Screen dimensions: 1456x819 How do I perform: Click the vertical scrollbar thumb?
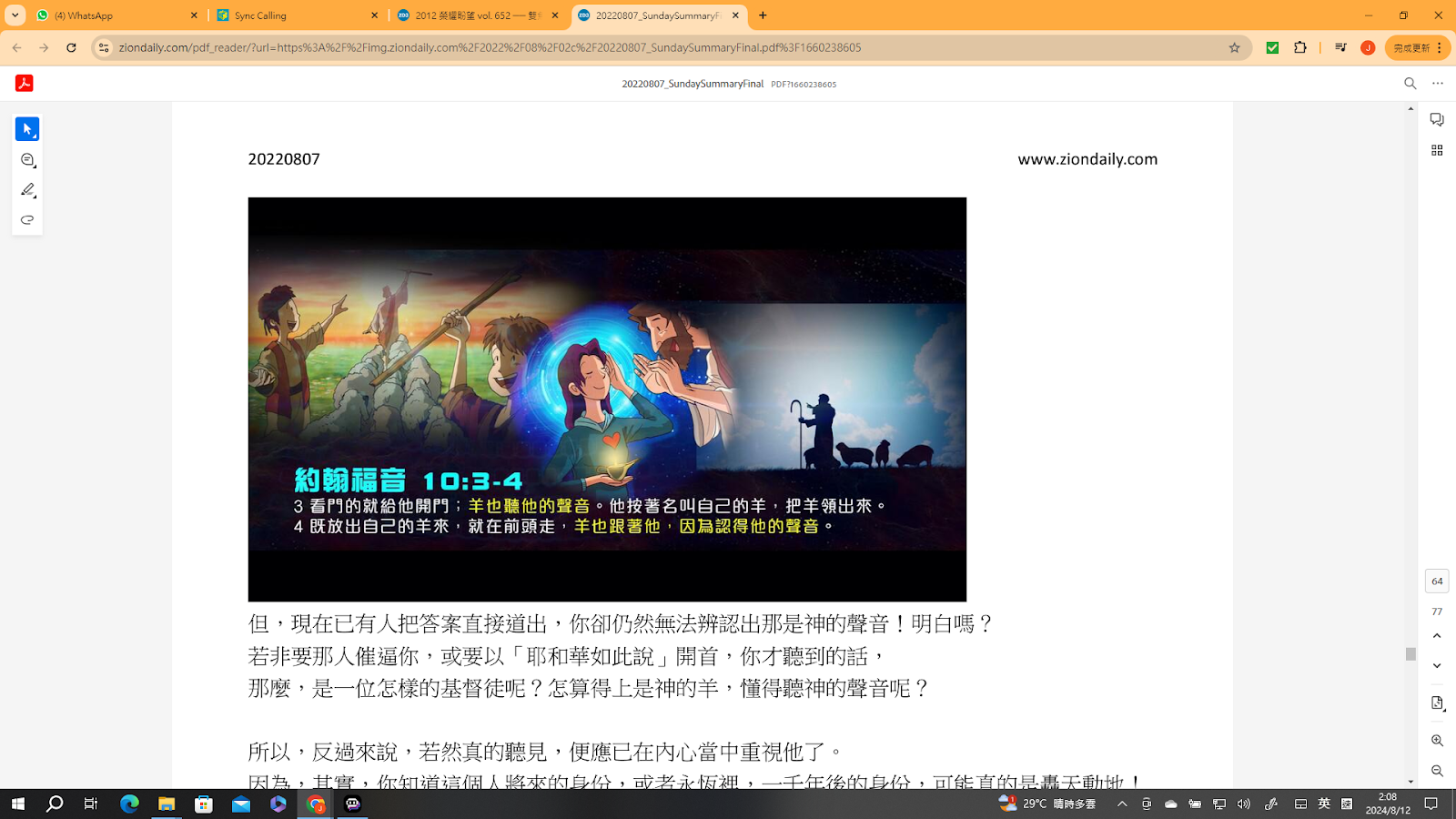tap(1410, 654)
